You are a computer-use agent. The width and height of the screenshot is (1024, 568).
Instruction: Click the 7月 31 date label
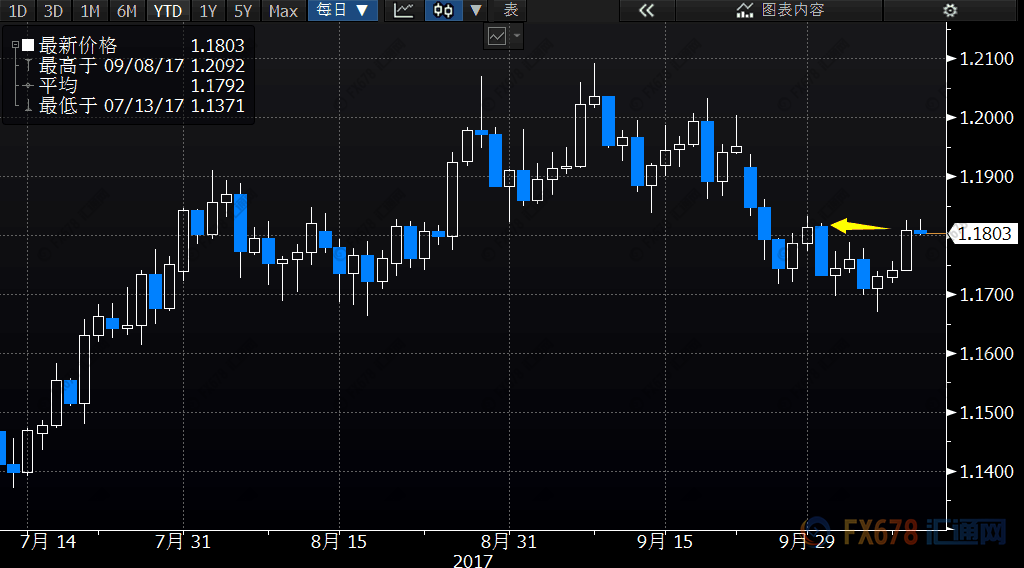[182, 542]
